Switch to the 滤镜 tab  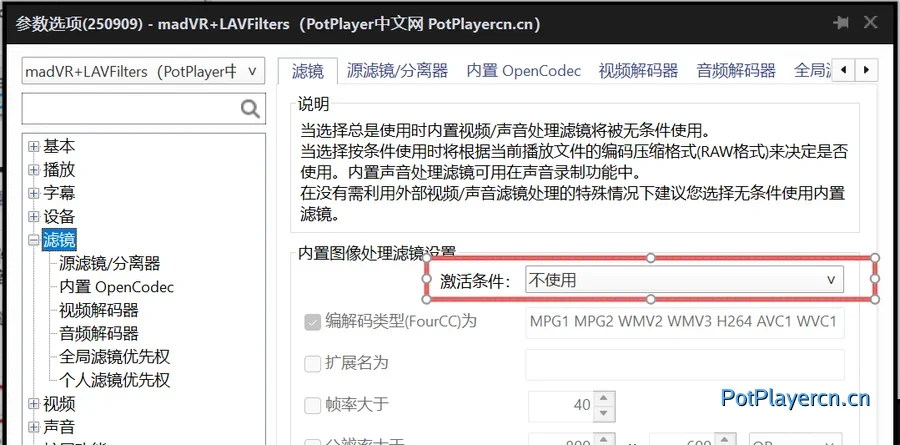coord(308,71)
